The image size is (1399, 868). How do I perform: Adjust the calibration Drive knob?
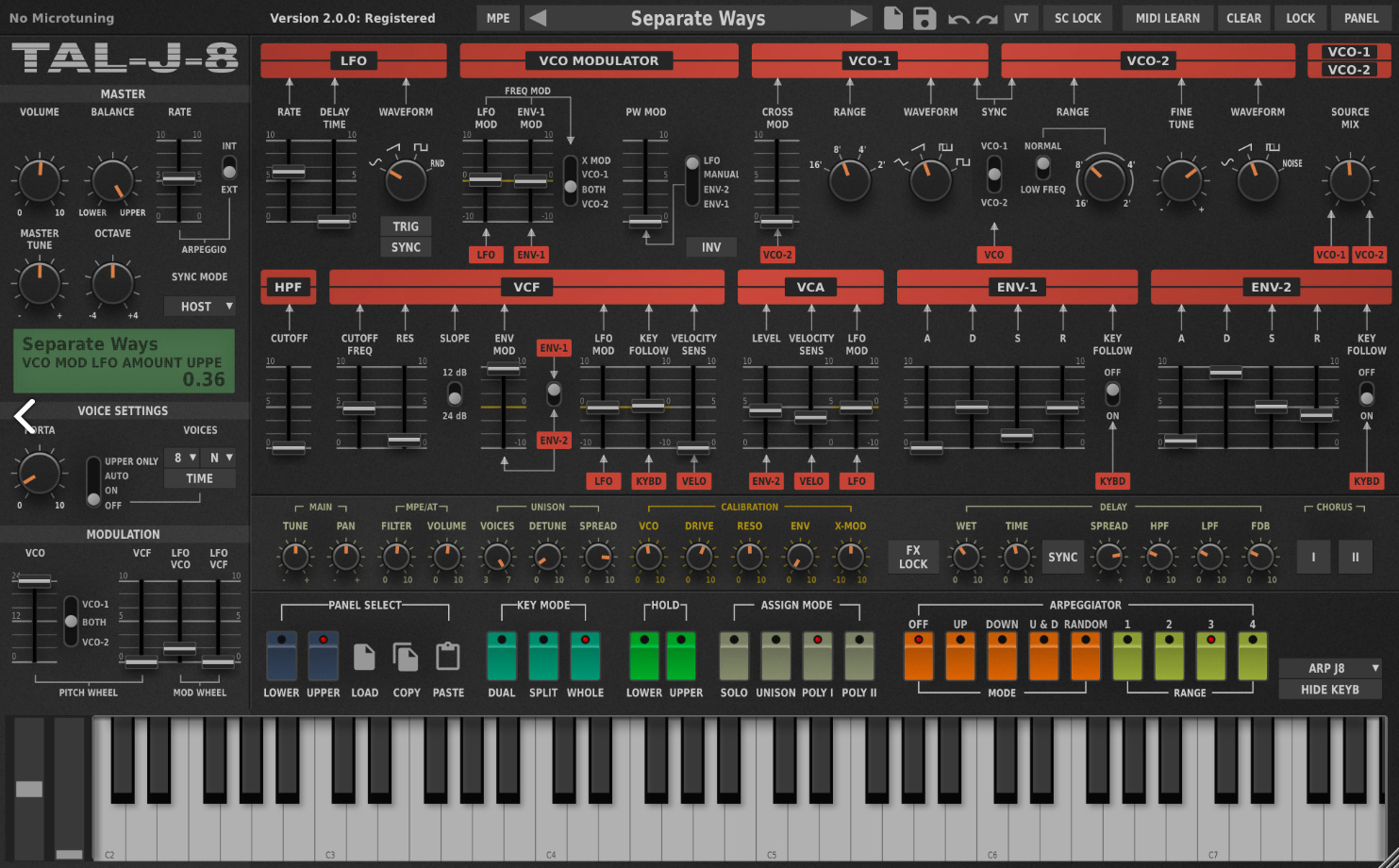point(699,557)
